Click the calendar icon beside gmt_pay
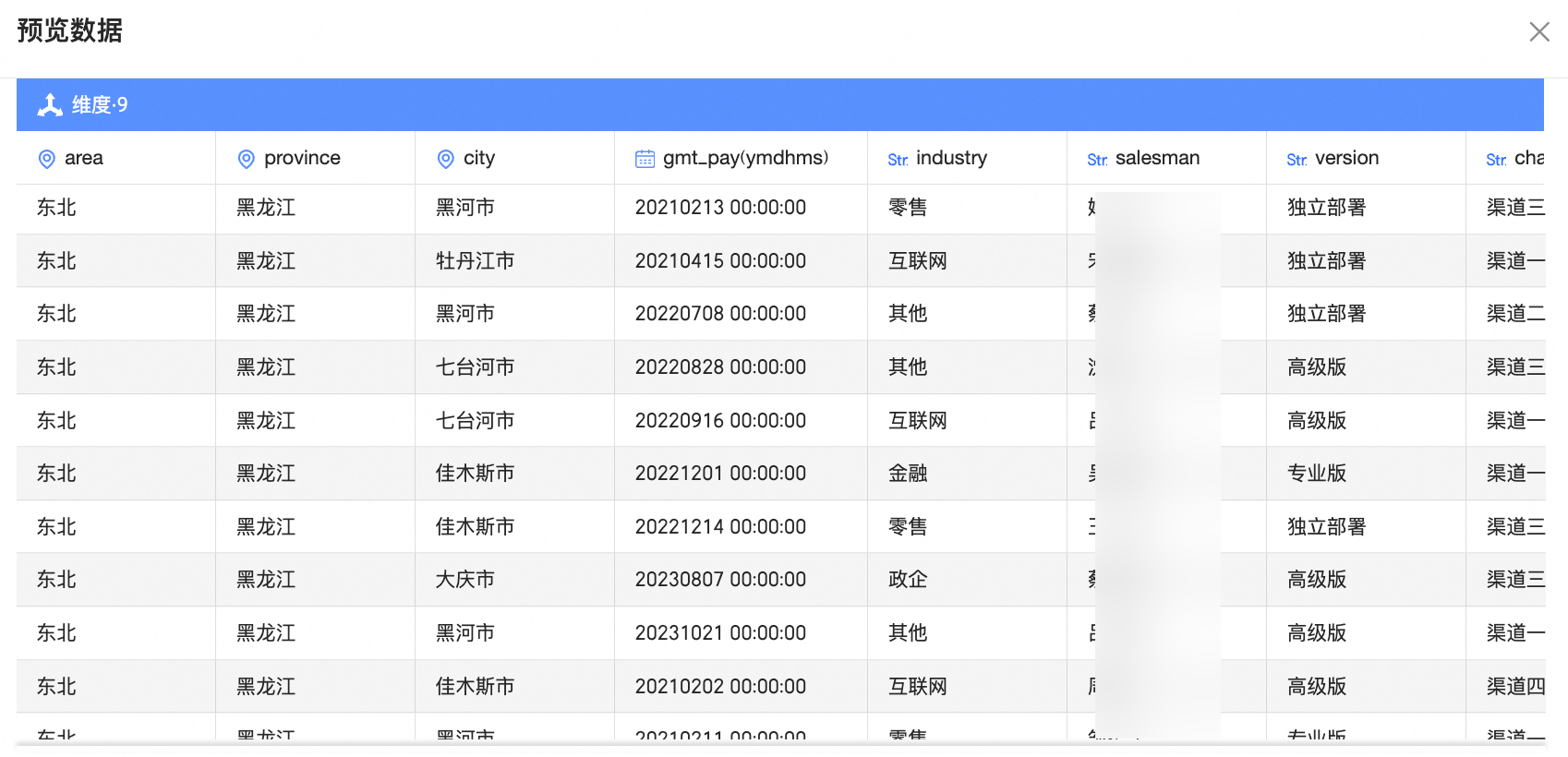The height and width of the screenshot is (757, 1568). pos(645,159)
